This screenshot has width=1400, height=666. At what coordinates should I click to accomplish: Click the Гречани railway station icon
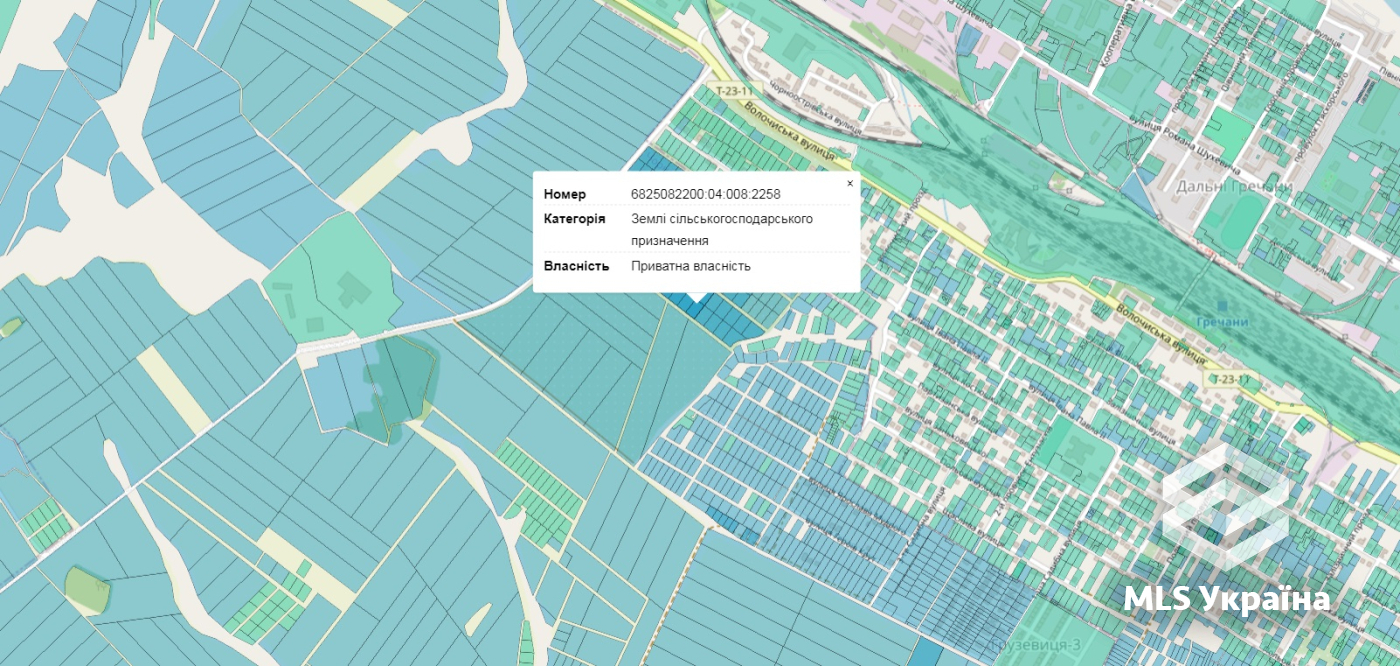click(1221, 304)
